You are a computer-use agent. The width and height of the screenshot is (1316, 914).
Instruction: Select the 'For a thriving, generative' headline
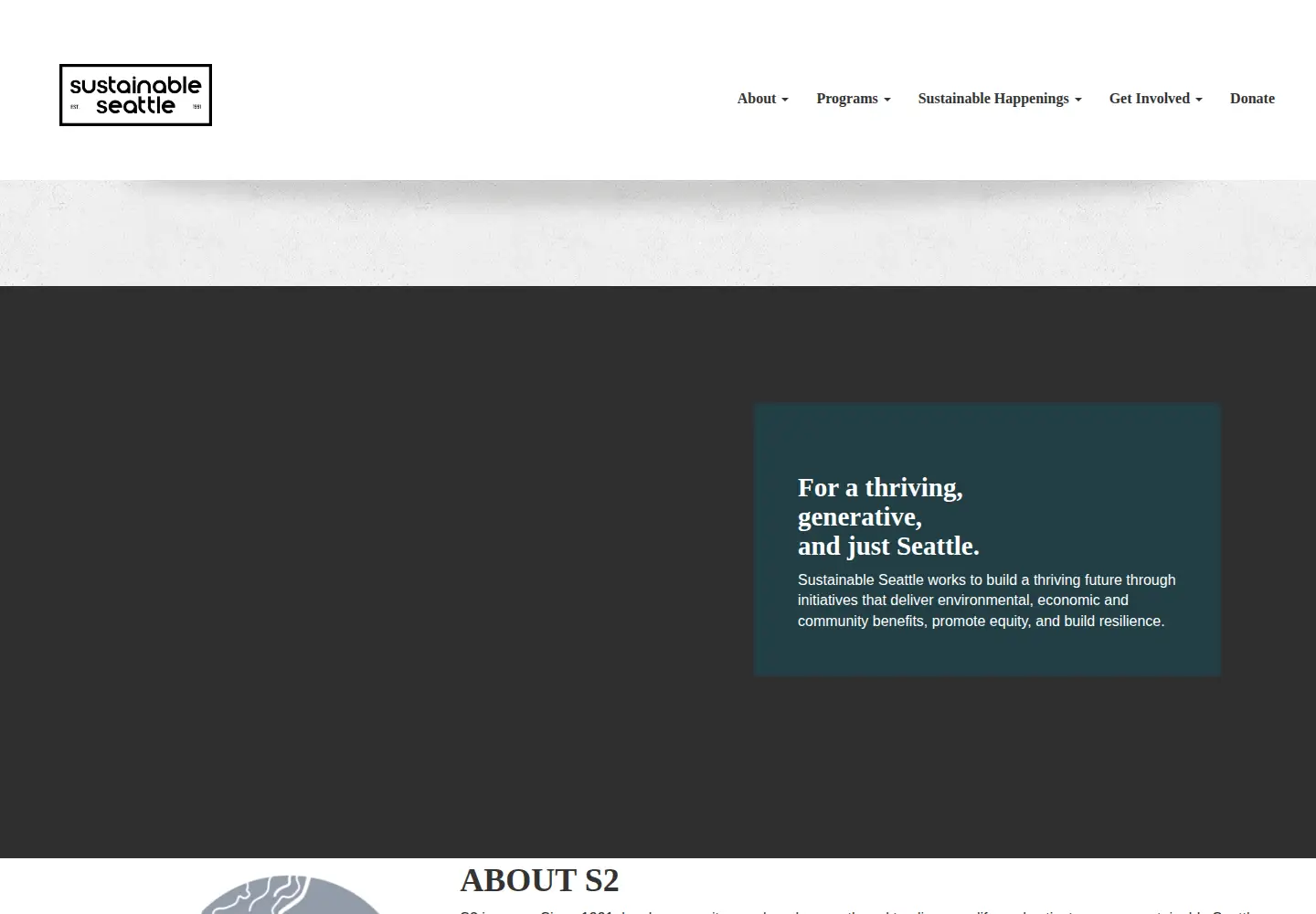coord(888,516)
